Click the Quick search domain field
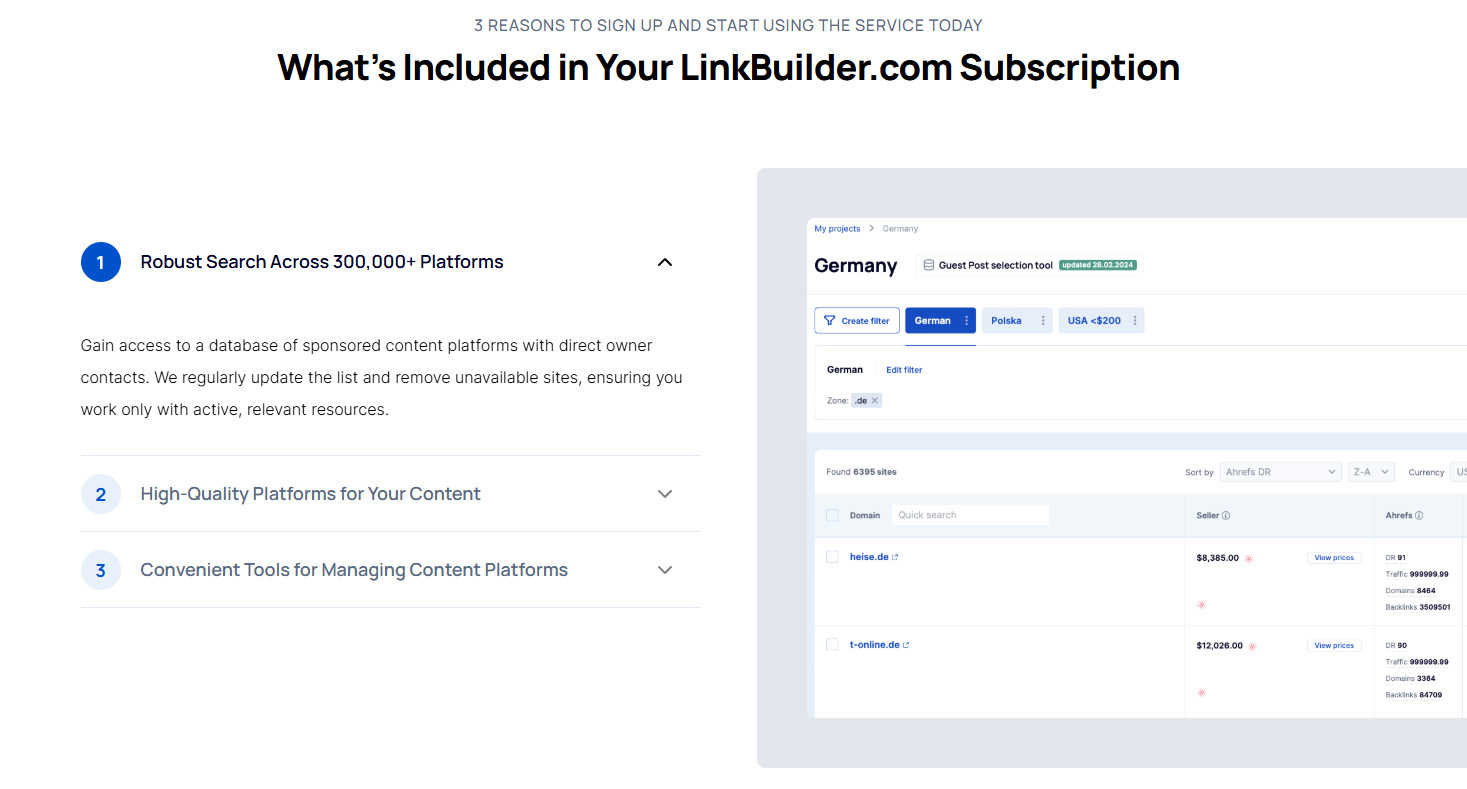The width and height of the screenshot is (1467, 789). (969, 515)
